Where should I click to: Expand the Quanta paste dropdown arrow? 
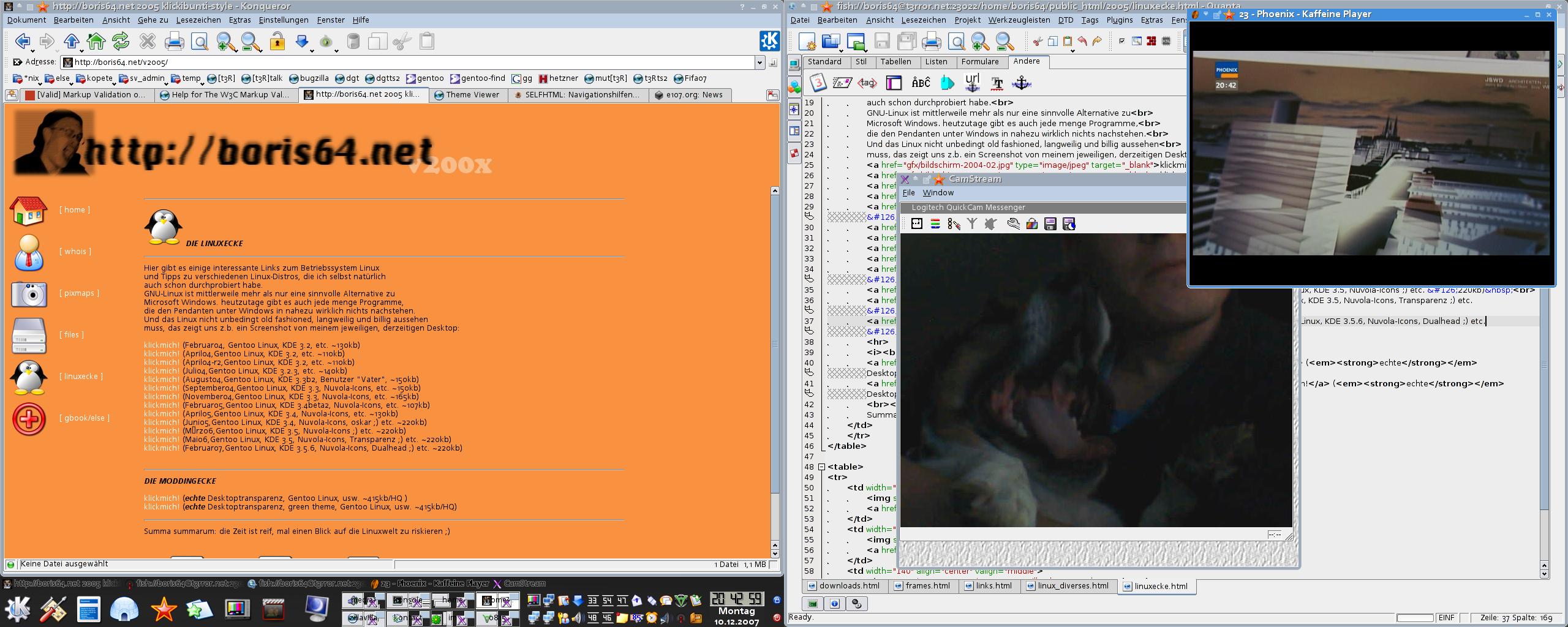1072,50
